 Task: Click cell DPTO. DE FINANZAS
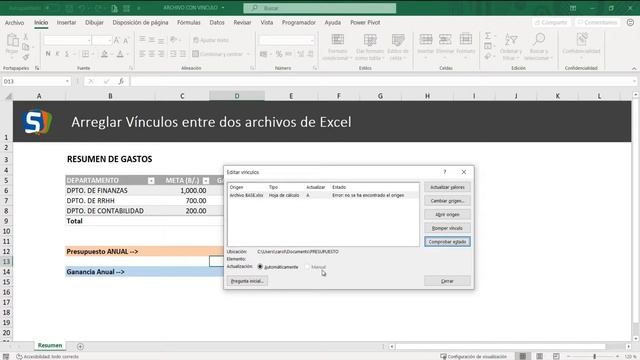pos(110,191)
